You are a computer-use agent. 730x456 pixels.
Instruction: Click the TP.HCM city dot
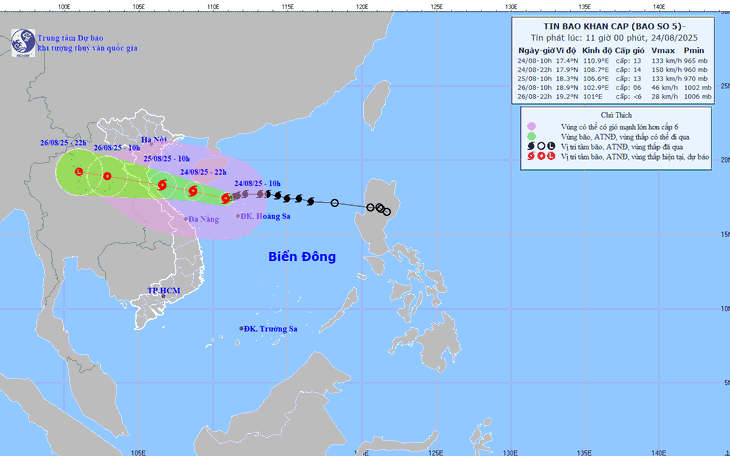[x=163, y=296]
